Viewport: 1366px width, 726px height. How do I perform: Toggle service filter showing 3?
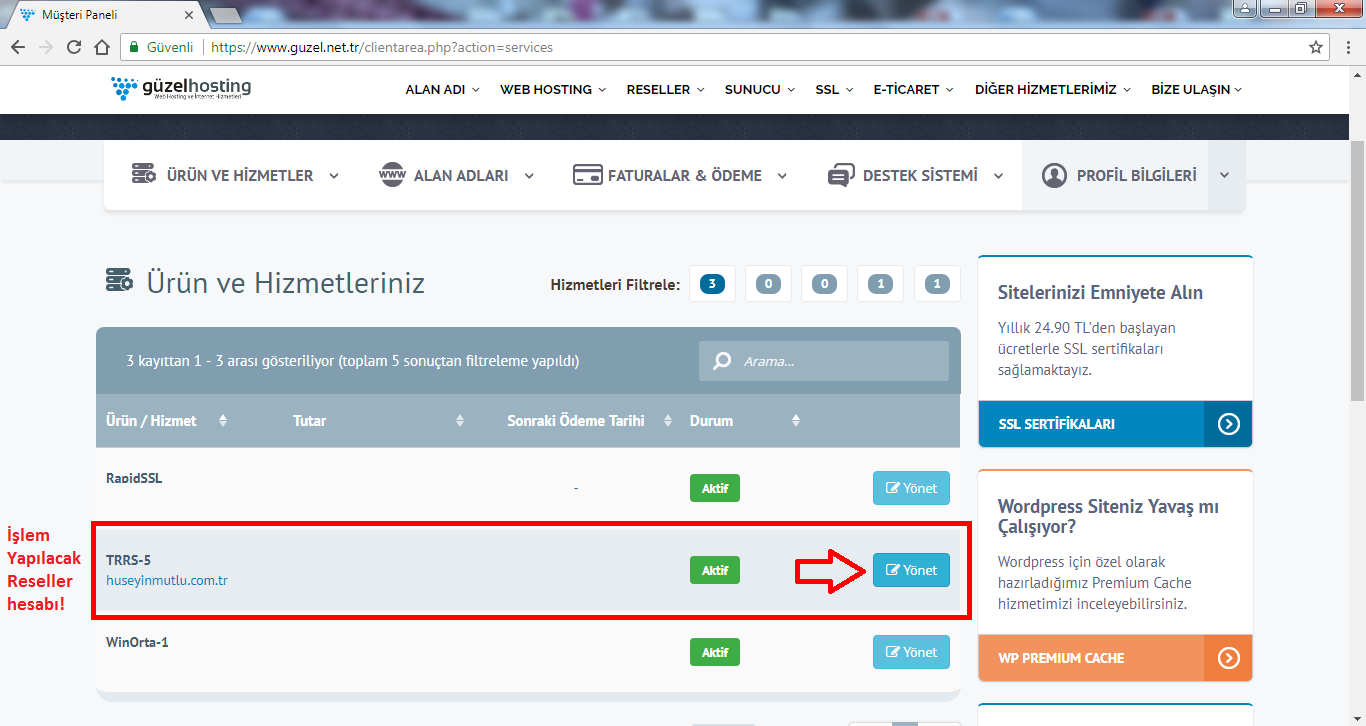click(x=712, y=284)
